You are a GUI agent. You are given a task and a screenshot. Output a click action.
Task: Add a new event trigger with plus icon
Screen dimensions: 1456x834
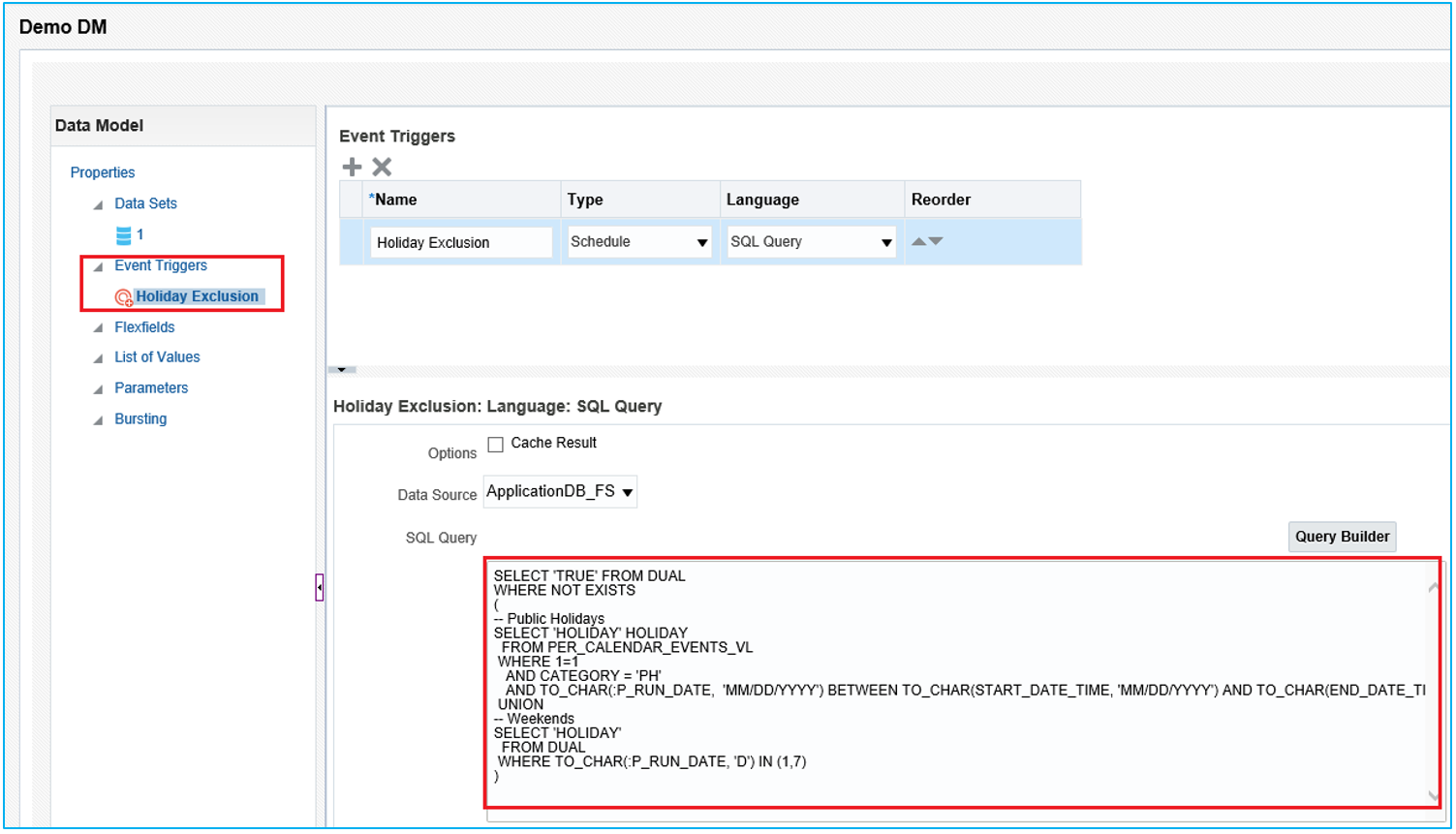[352, 167]
